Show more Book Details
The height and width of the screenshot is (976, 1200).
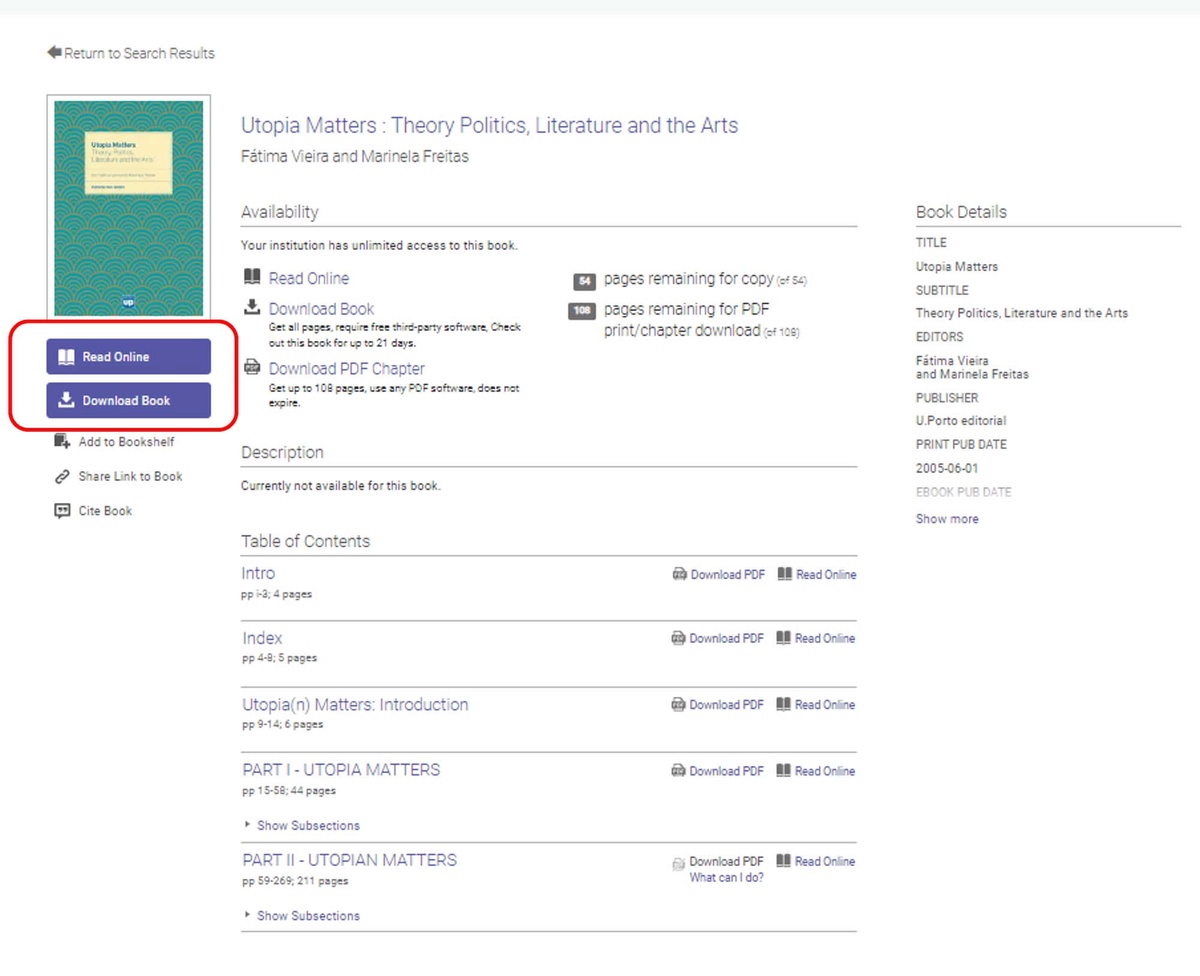tap(945, 518)
